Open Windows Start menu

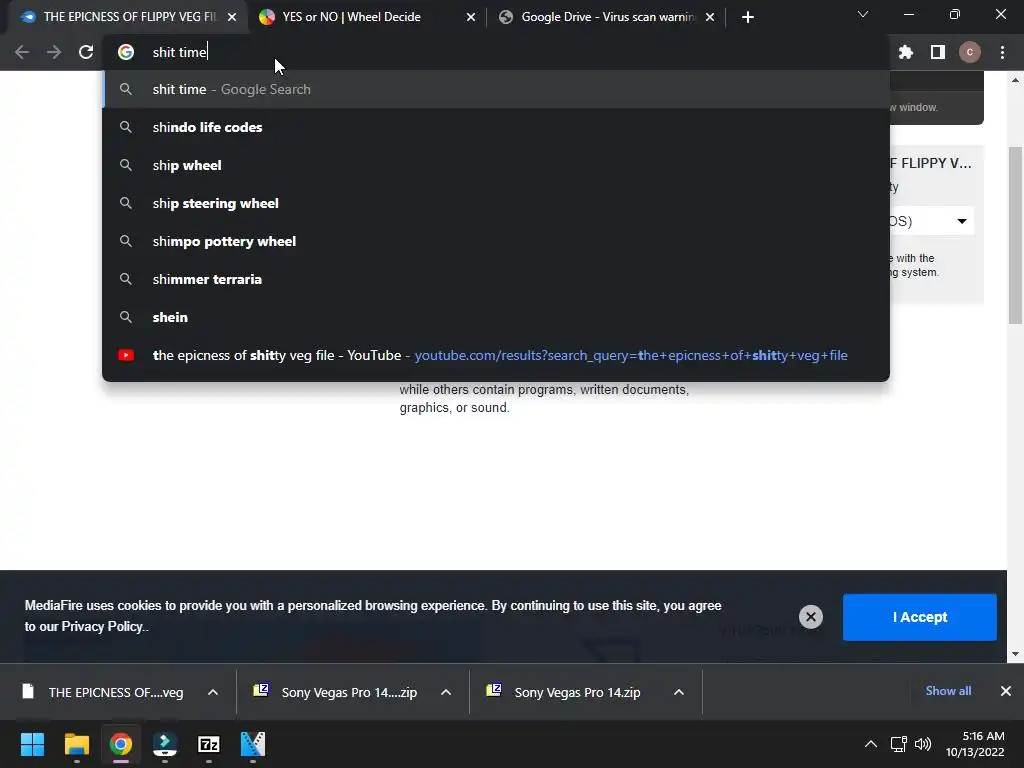tap(32, 744)
